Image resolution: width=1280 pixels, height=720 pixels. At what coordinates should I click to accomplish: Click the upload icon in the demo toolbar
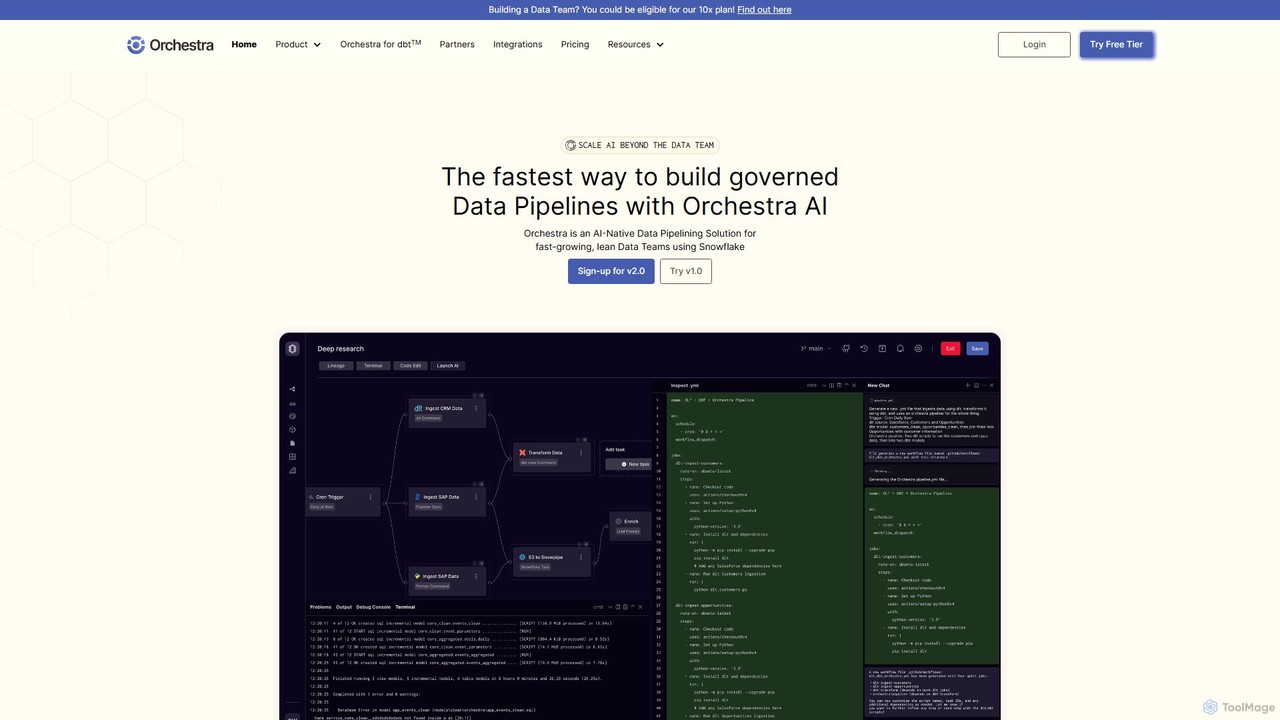882,349
